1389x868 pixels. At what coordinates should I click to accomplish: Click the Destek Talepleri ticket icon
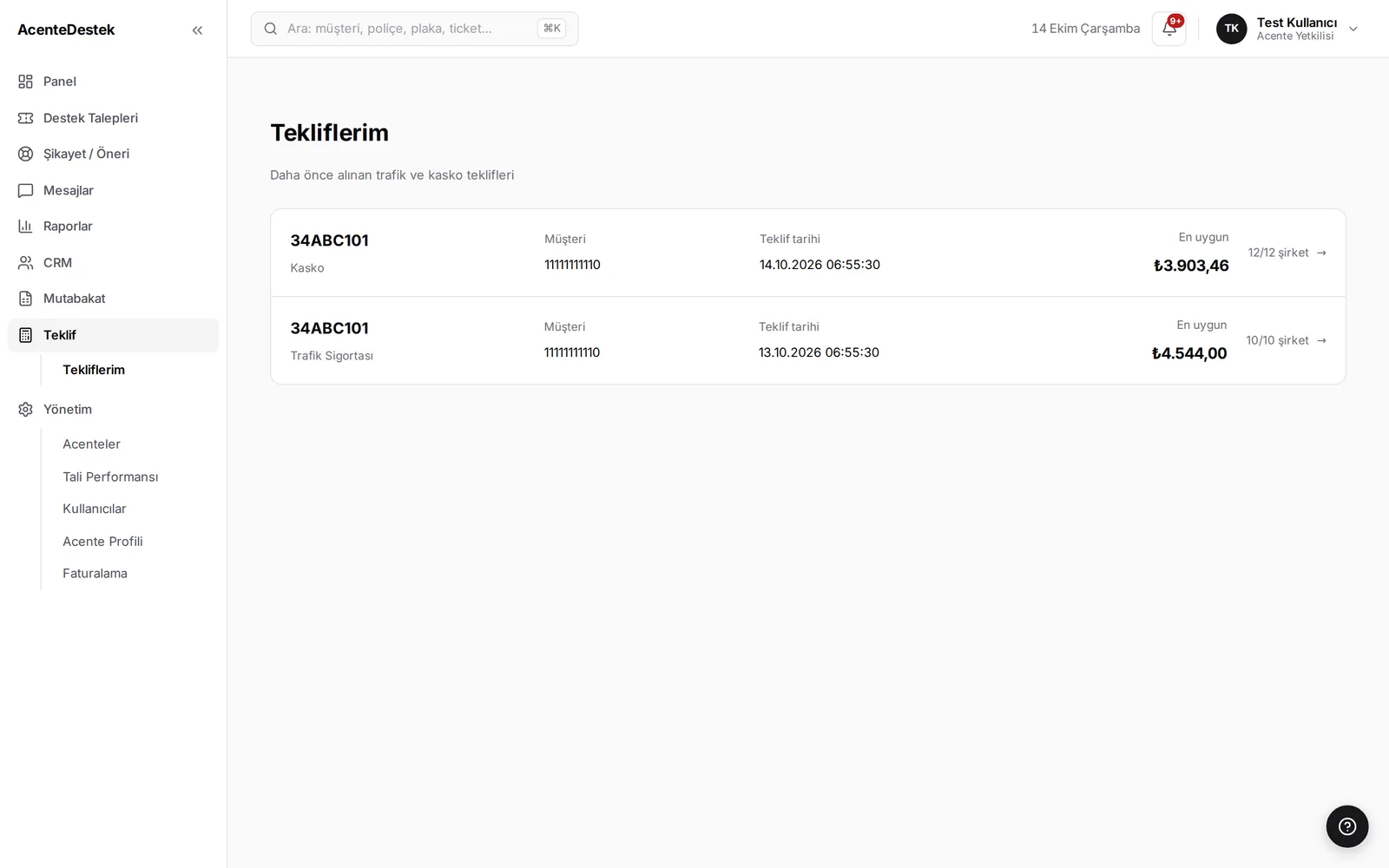pyautogui.click(x=26, y=118)
